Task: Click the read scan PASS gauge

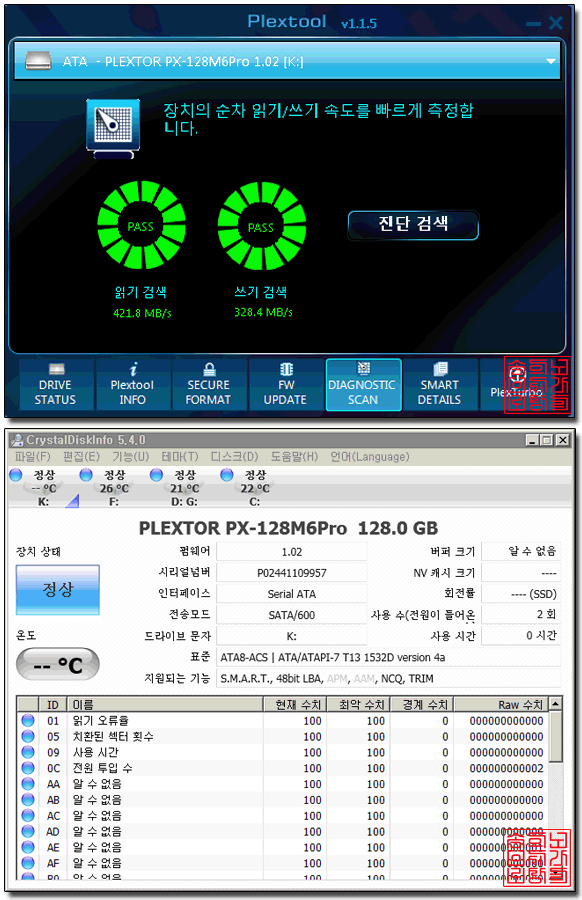Action: coord(141,225)
